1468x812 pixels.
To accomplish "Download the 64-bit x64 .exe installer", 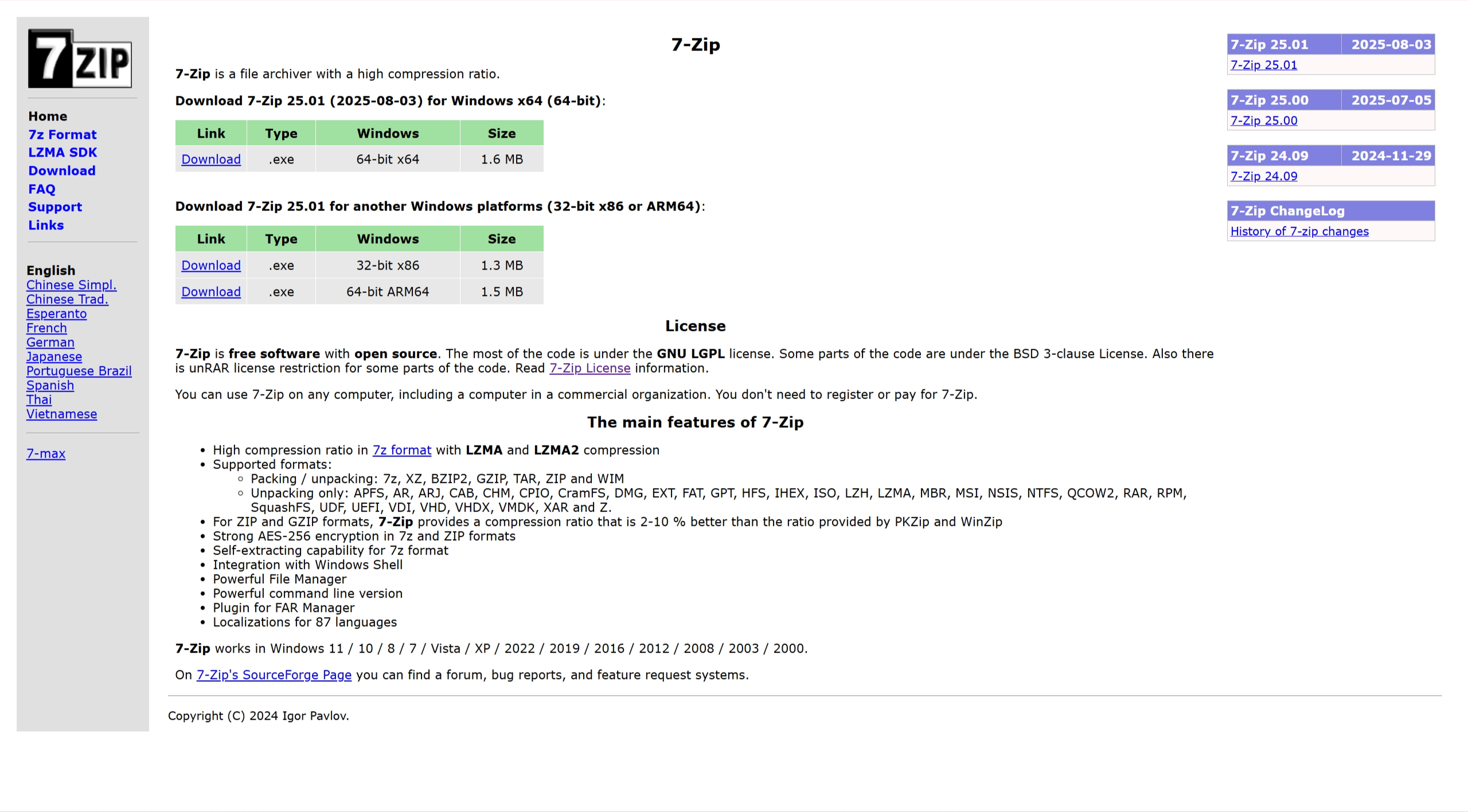I will point(211,159).
